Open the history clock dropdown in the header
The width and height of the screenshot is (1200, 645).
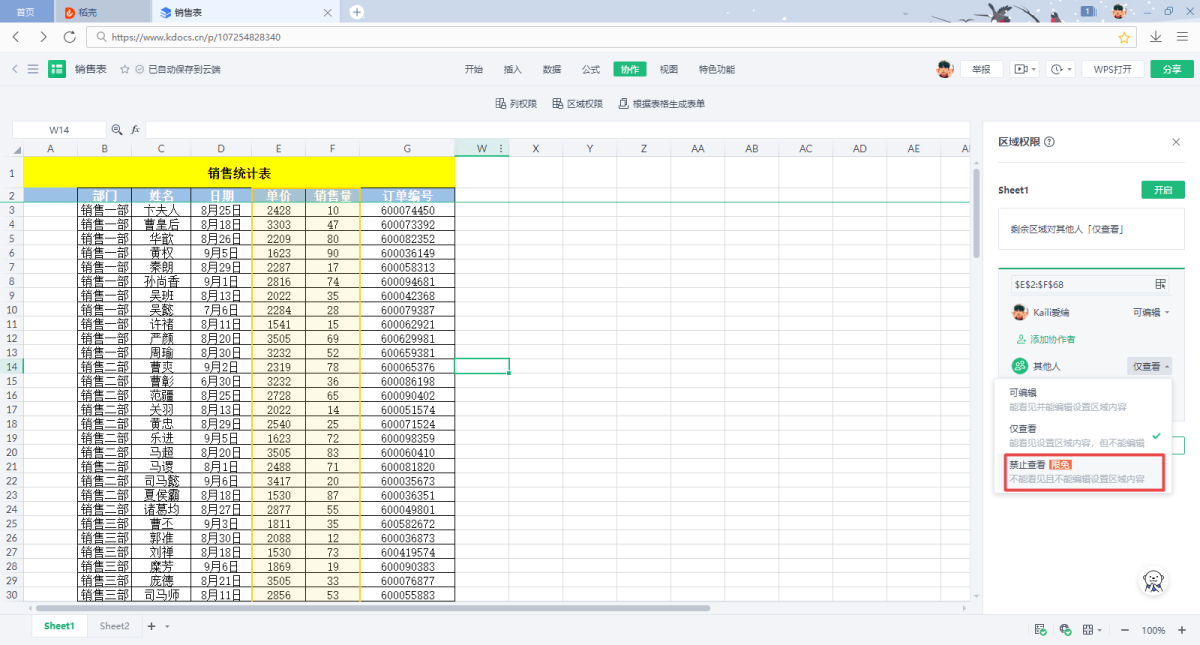click(1060, 69)
